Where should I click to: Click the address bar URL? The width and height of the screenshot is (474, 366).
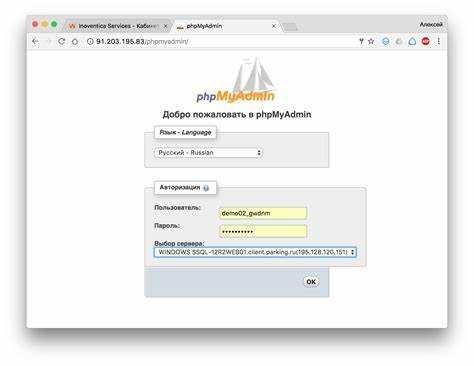click(x=142, y=42)
